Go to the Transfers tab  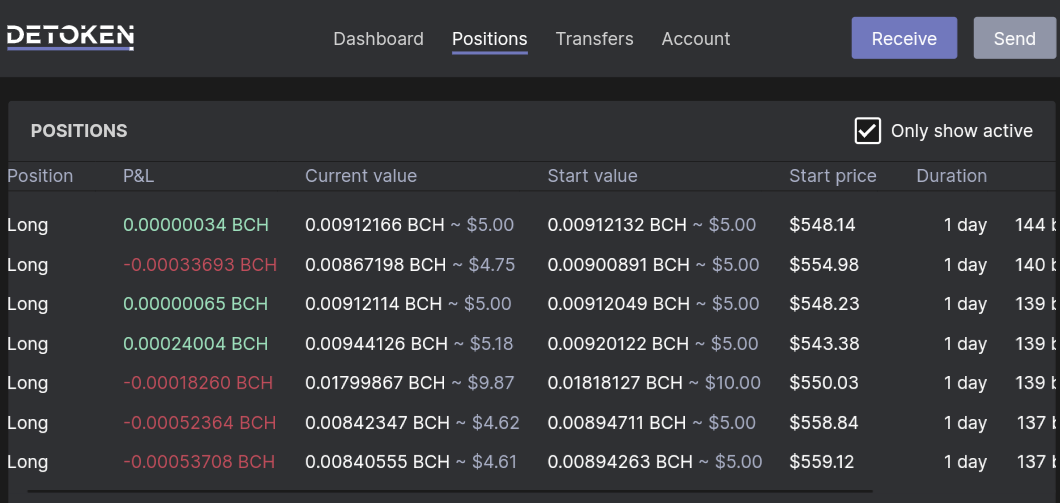coord(594,39)
